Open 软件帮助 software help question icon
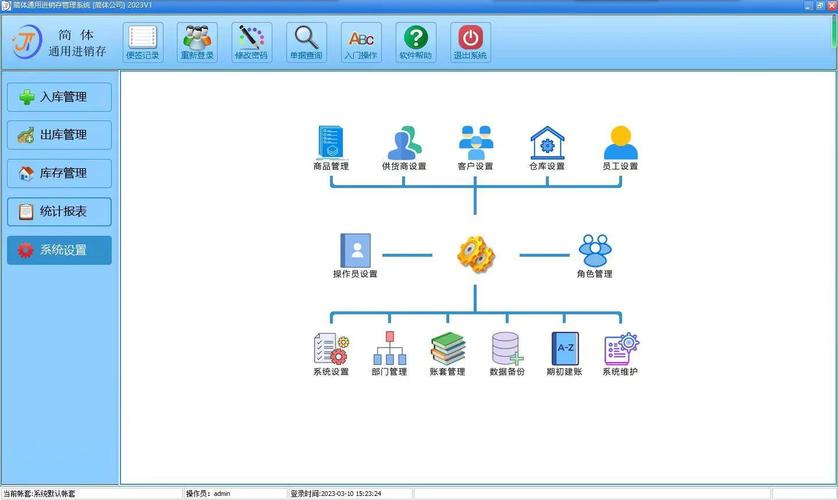838x500 pixels. click(x=416, y=42)
